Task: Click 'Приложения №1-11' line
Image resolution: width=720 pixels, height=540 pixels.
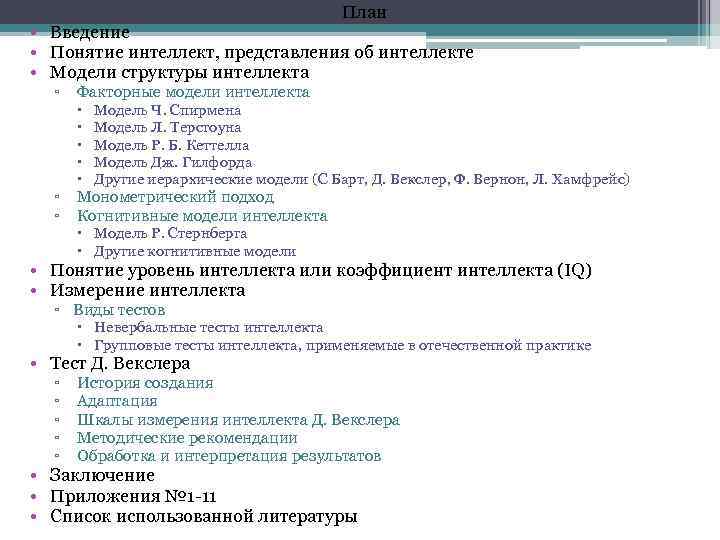Action: point(133,496)
